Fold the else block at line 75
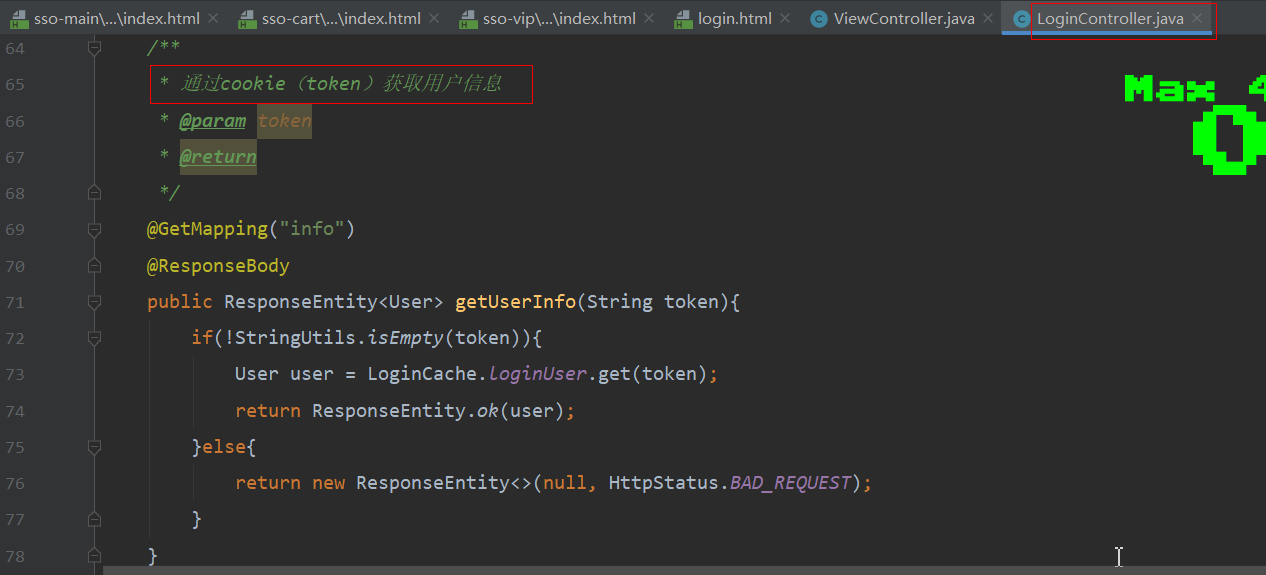The width and height of the screenshot is (1266, 575). pyautogui.click(x=94, y=446)
